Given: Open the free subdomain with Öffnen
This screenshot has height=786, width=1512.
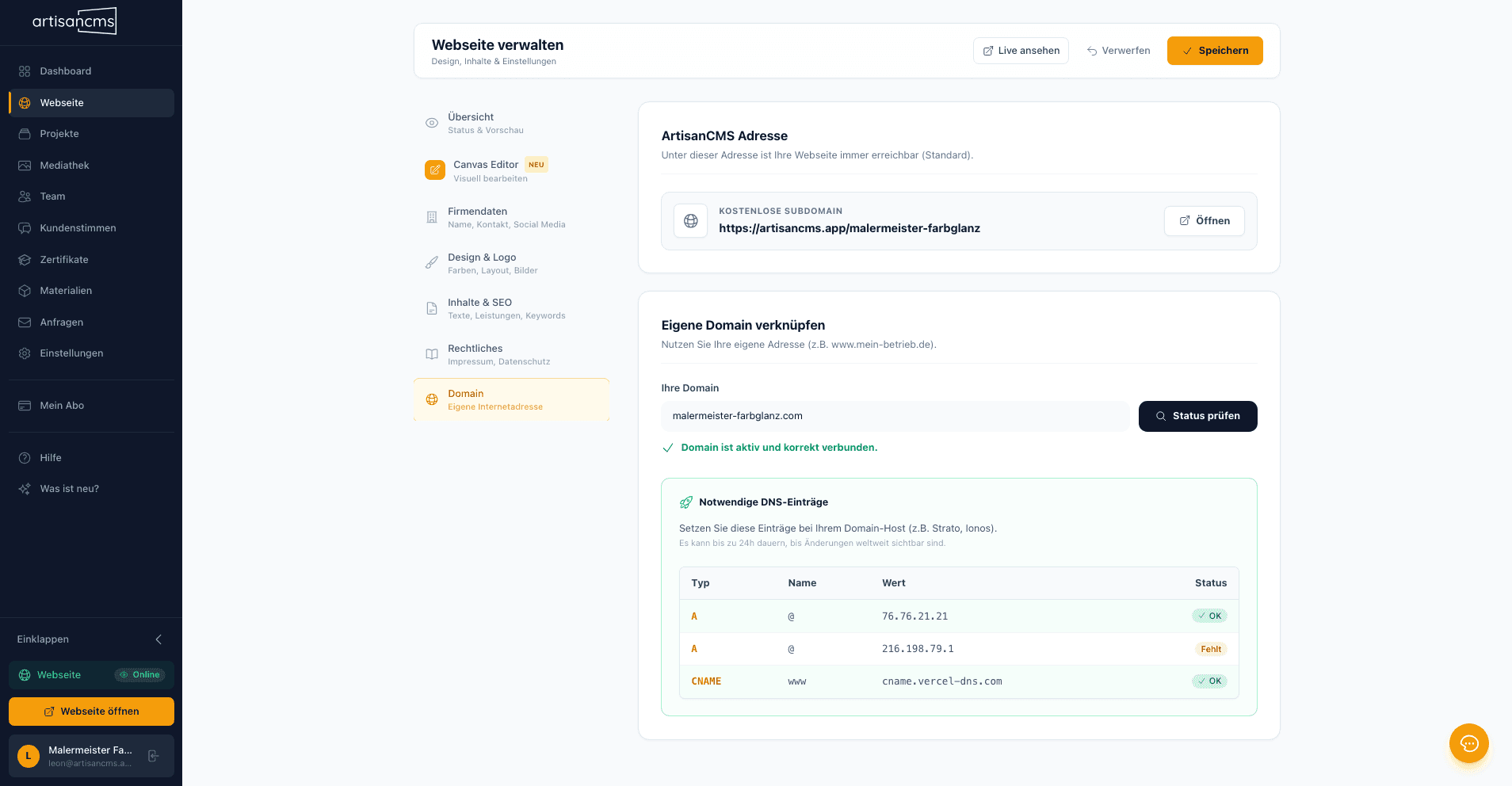Looking at the screenshot, I should (1204, 220).
